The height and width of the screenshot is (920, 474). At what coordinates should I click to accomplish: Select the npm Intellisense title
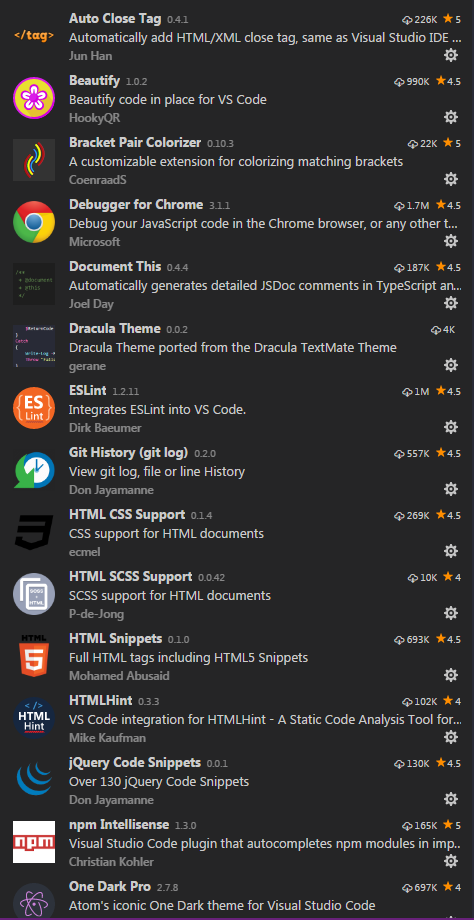coord(119,824)
